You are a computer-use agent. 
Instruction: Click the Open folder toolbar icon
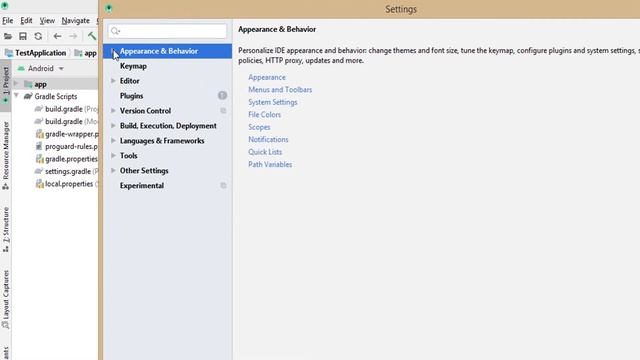point(7,36)
